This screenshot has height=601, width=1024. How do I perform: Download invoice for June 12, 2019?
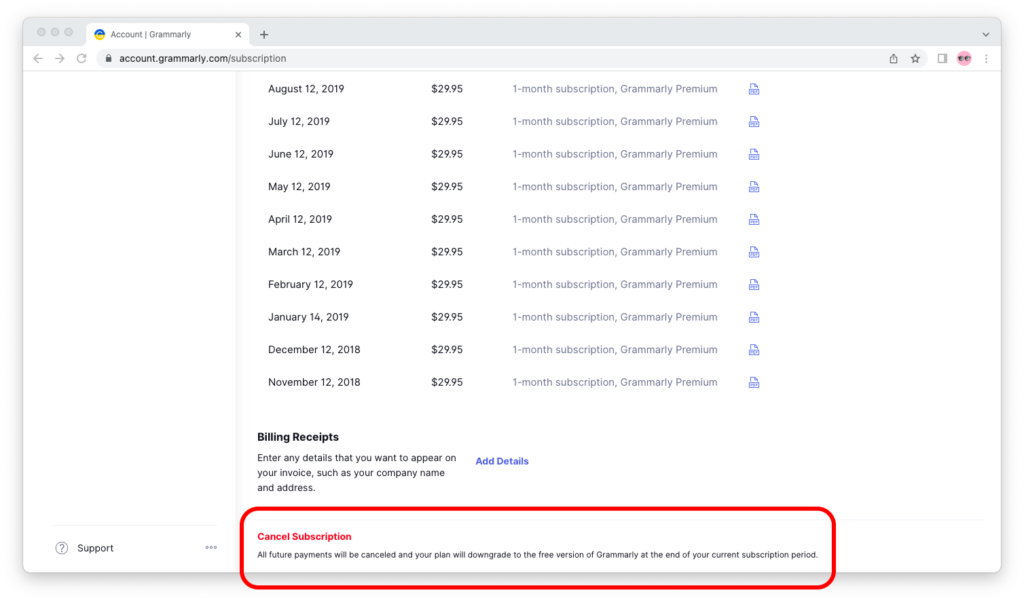(754, 154)
